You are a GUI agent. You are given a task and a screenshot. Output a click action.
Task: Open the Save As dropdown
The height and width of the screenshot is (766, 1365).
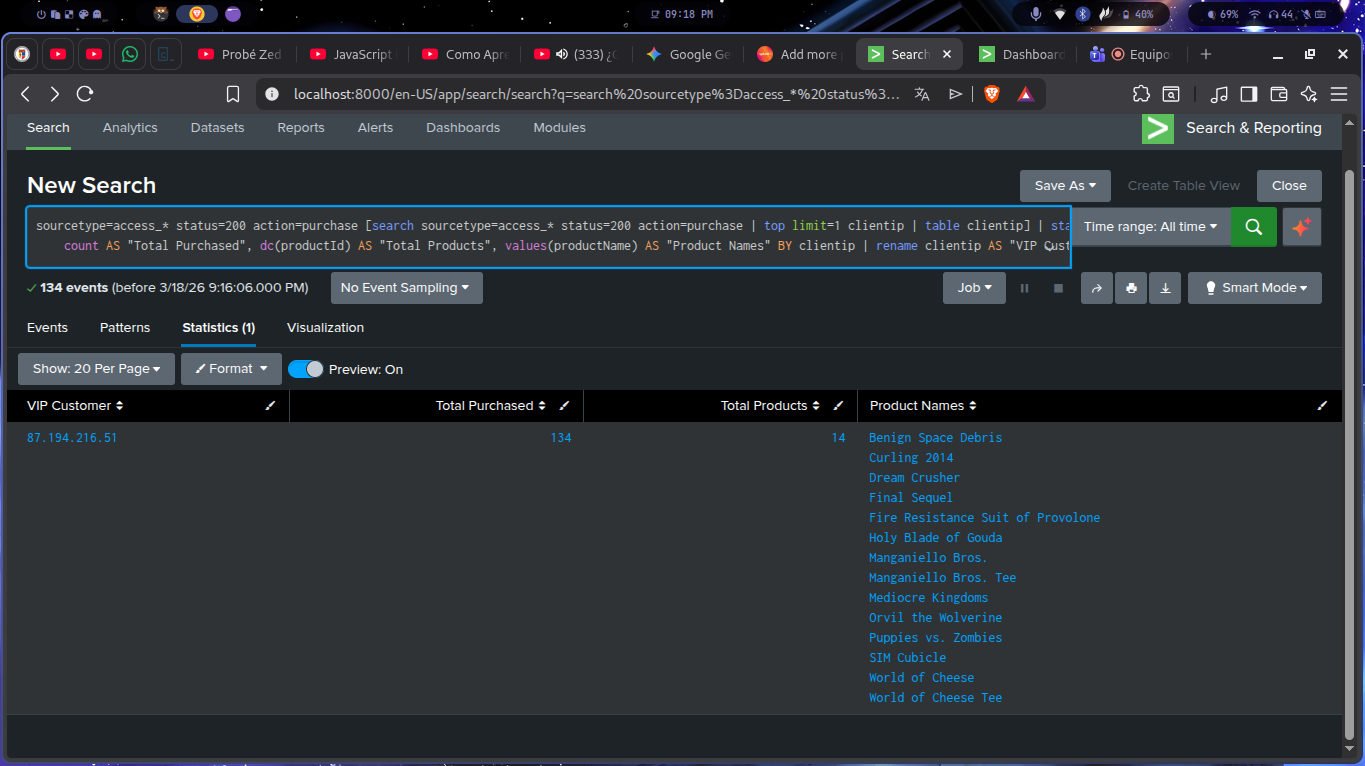click(x=1065, y=186)
